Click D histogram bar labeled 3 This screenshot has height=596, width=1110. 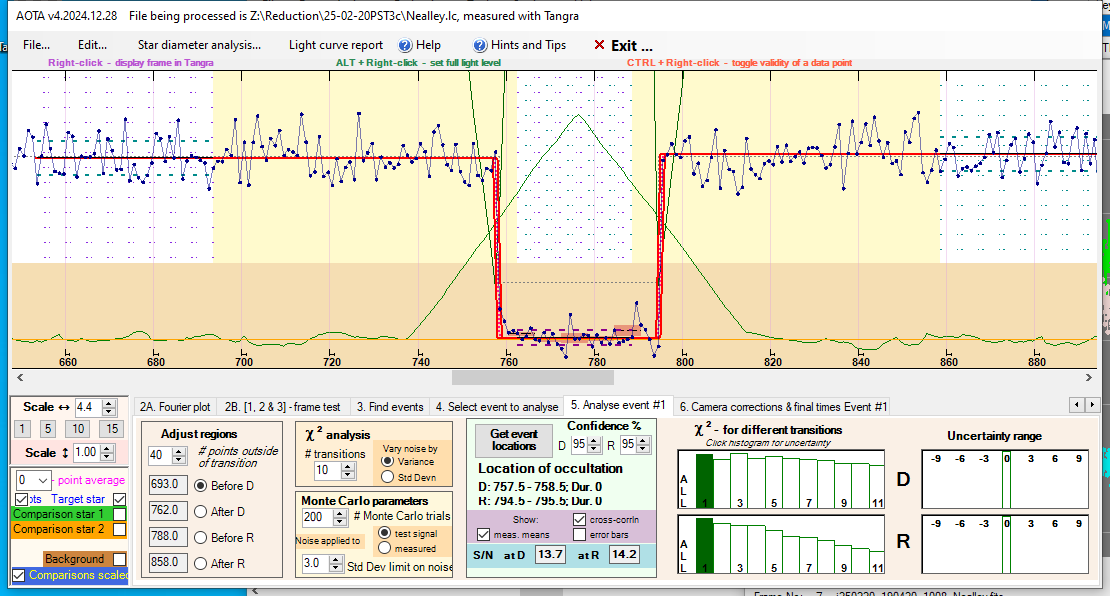739,481
